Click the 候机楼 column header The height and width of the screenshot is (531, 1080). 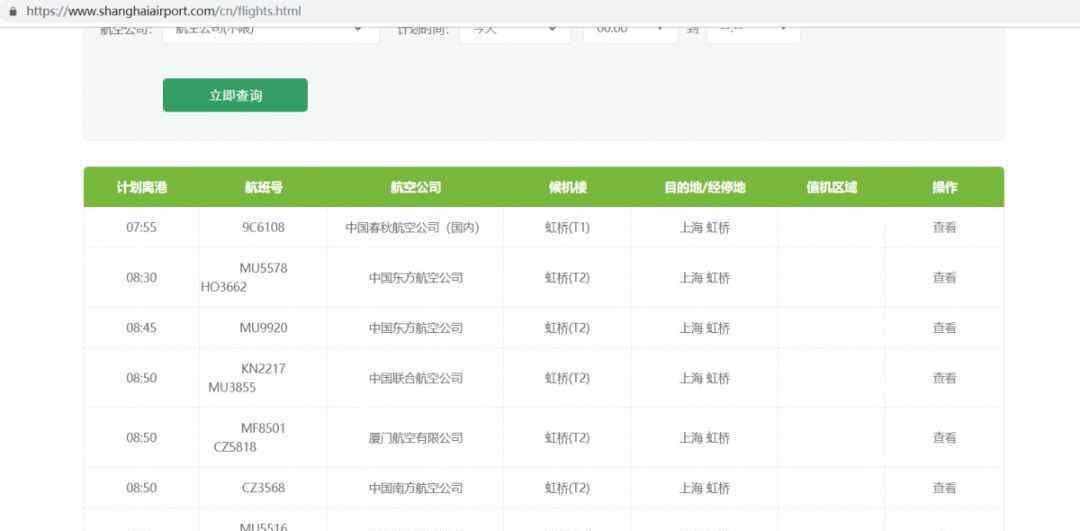pyautogui.click(x=567, y=187)
